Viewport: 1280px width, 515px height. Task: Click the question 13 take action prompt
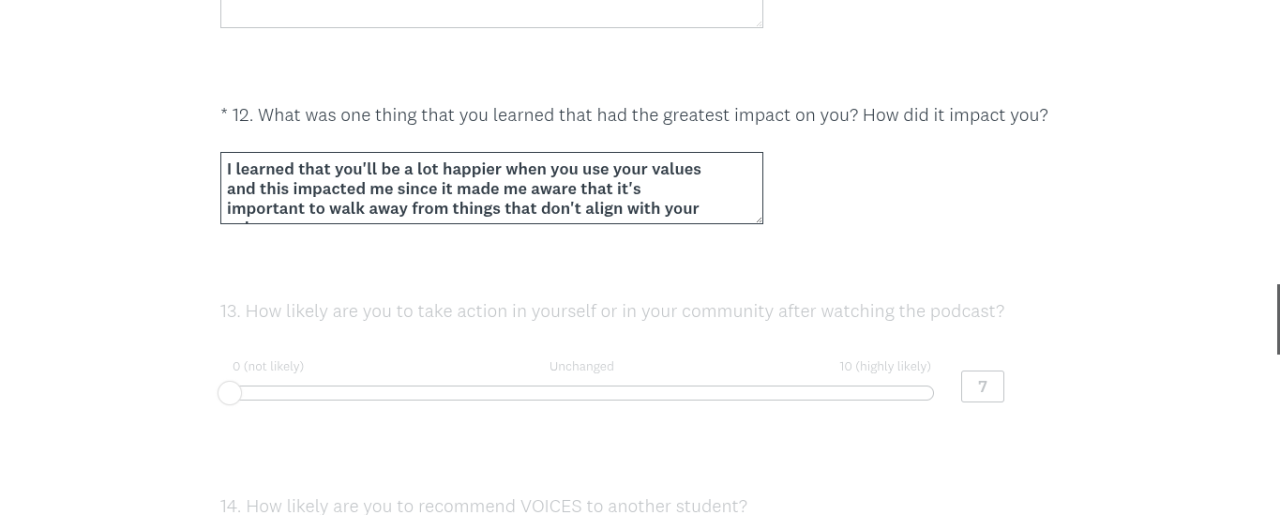tap(612, 311)
